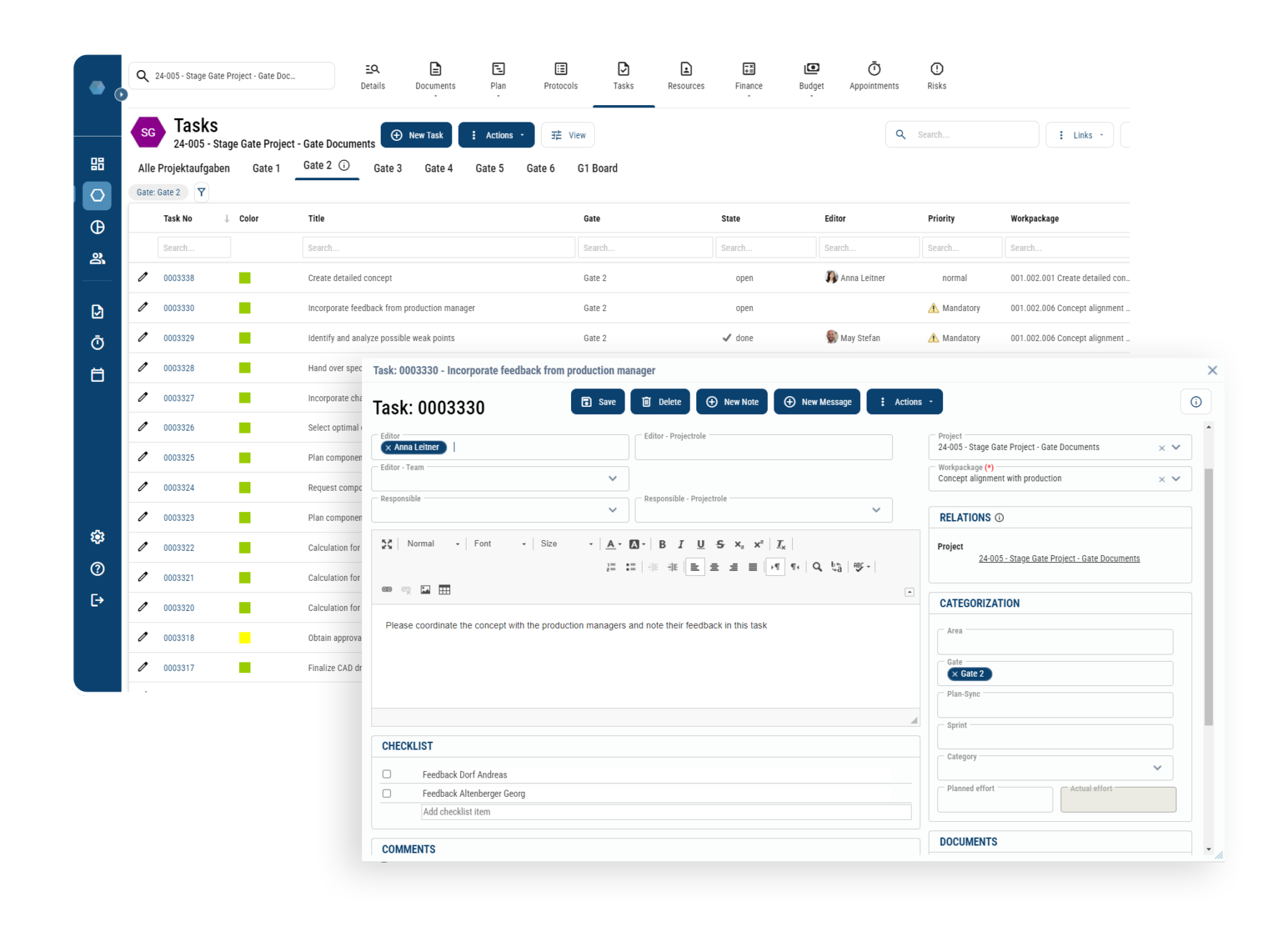Screen dimensions: 1288x947
Task: Switch to the Gate 3 tab
Action: coord(388,168)
